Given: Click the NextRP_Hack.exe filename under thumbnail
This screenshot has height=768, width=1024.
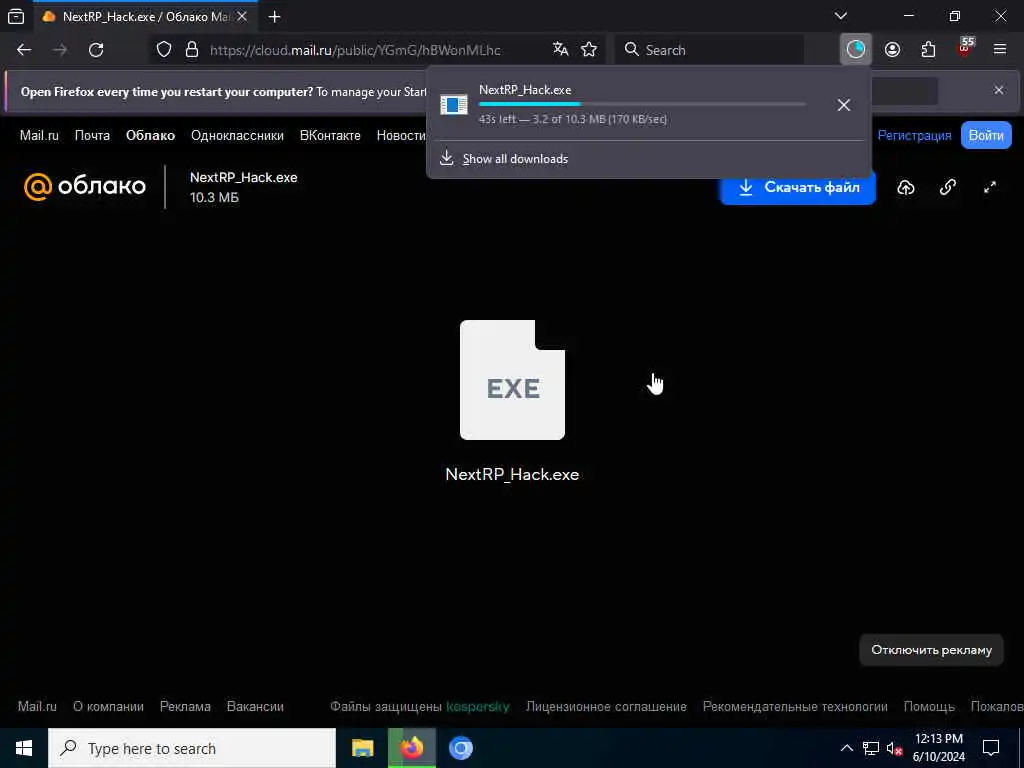Looking at the screenshot, I should 512,474.
